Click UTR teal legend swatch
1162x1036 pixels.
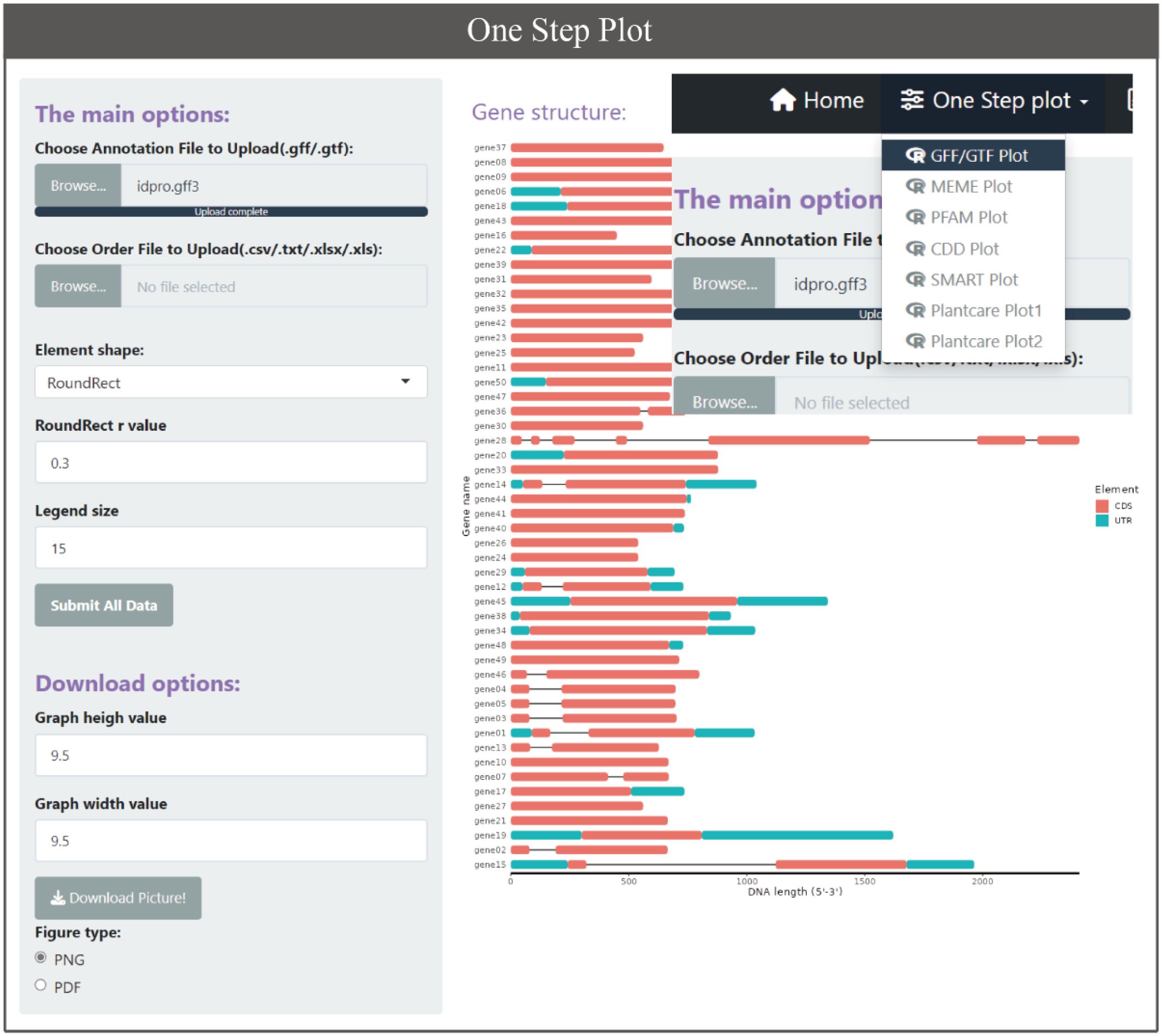[1102, 520]
